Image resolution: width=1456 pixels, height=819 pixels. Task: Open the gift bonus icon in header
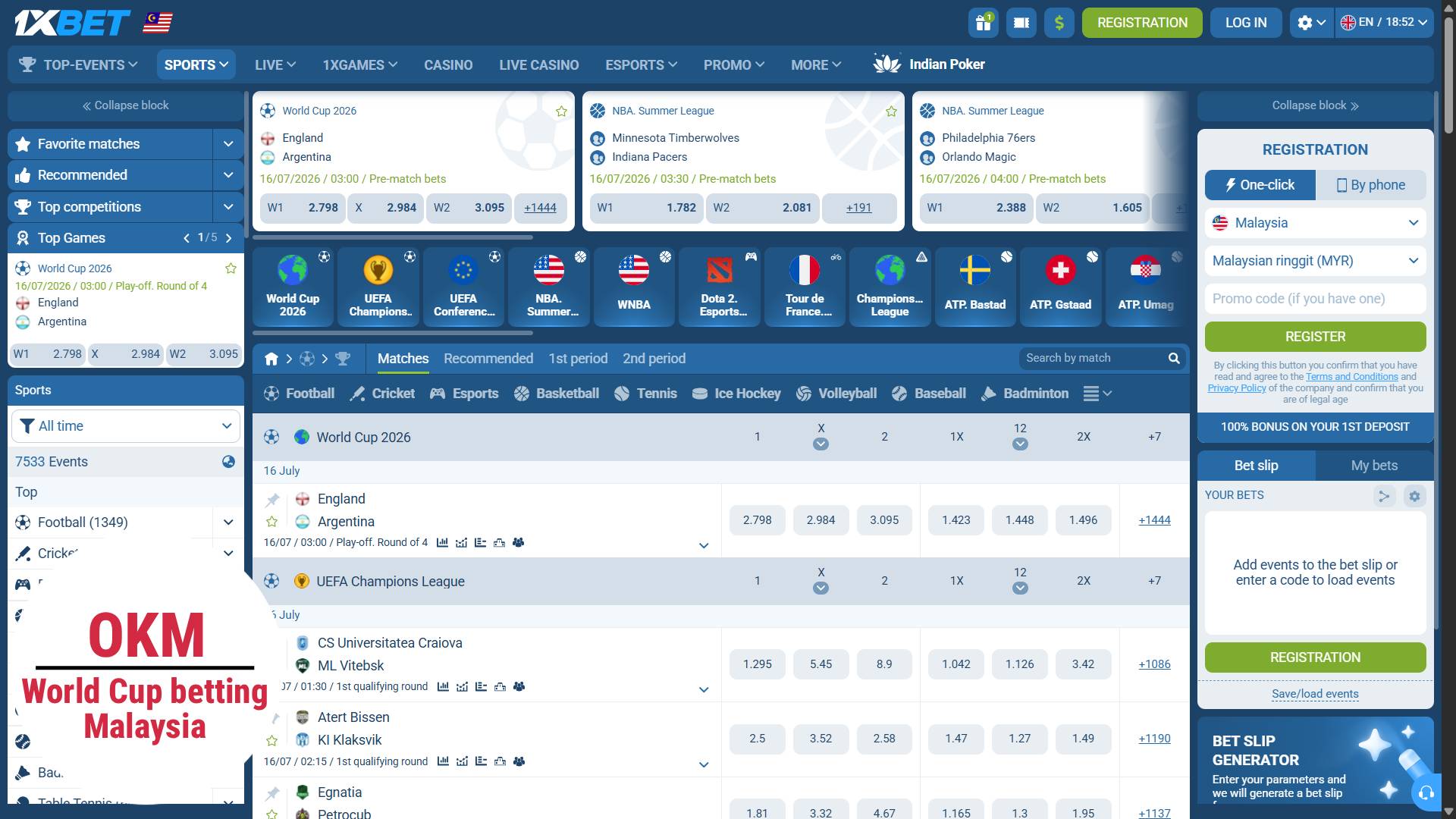click(x=983, y=23)
